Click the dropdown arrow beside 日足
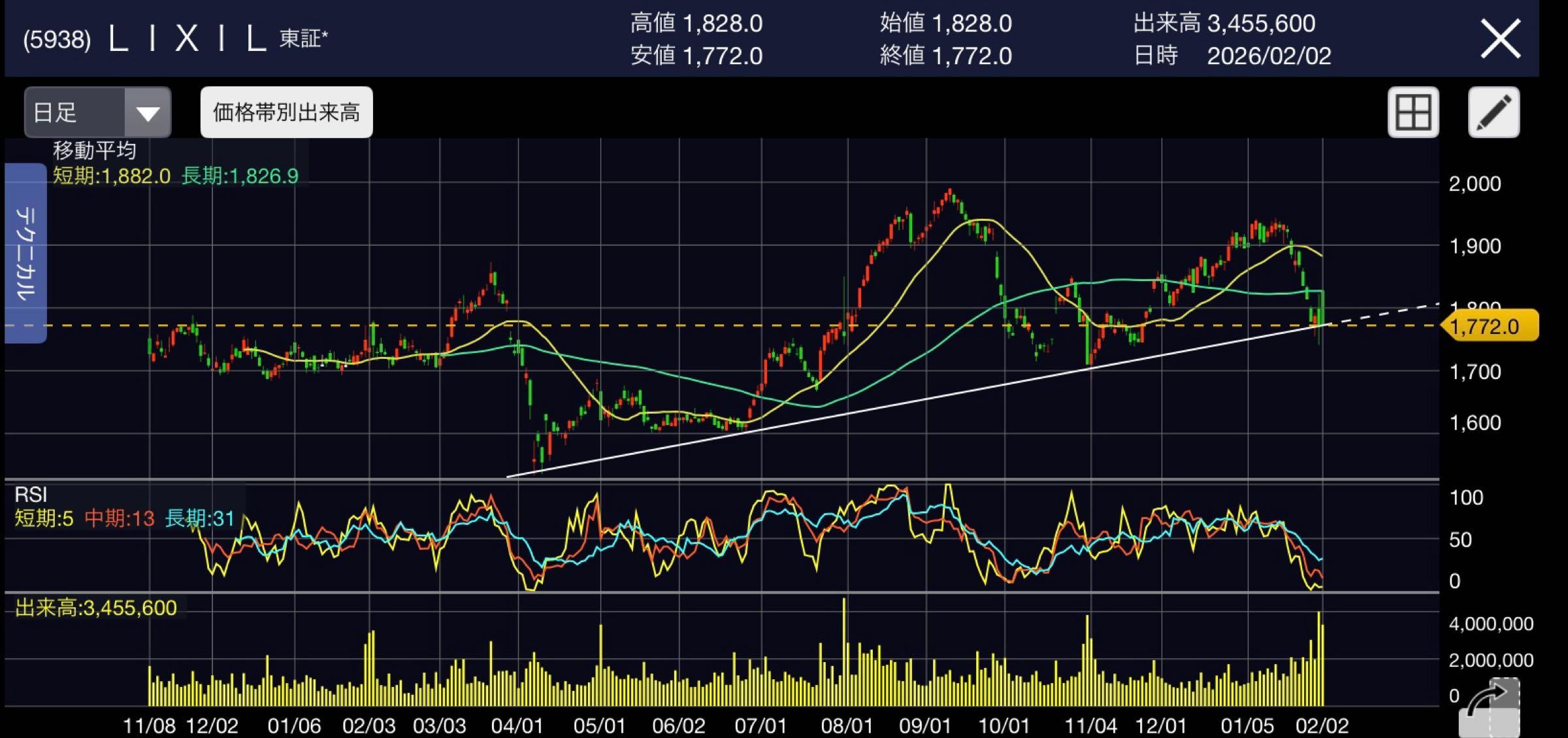 click(148, 114)
